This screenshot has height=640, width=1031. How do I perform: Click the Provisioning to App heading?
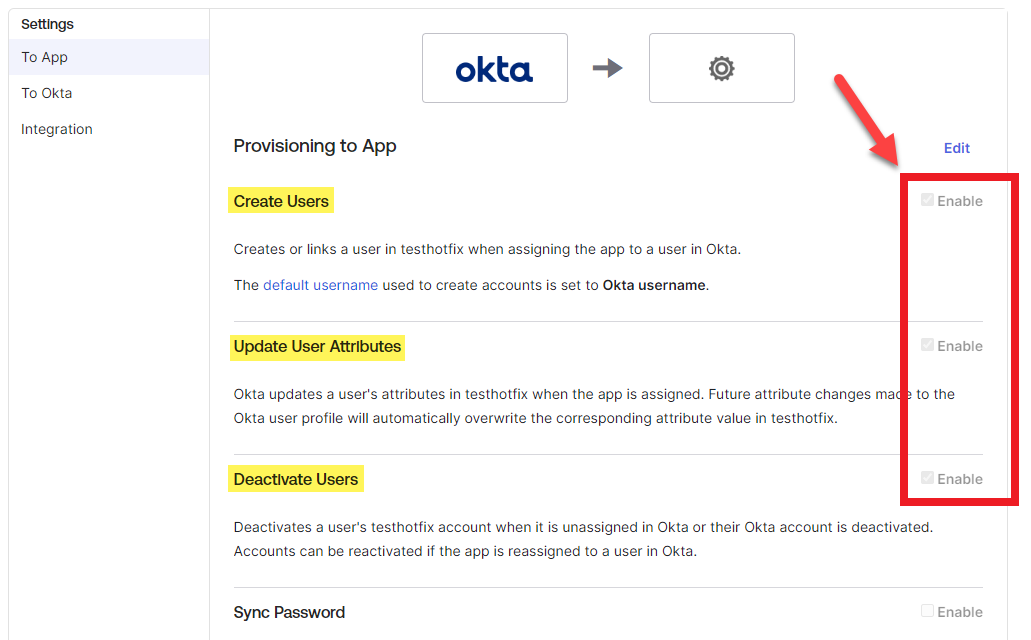(x=315, y=146)
